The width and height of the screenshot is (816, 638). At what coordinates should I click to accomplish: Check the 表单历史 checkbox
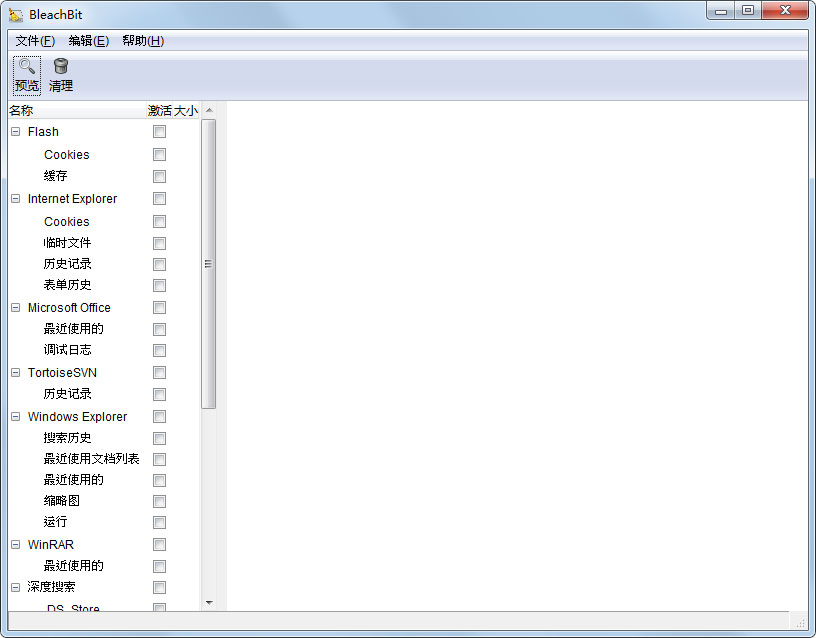pos(159,285)
